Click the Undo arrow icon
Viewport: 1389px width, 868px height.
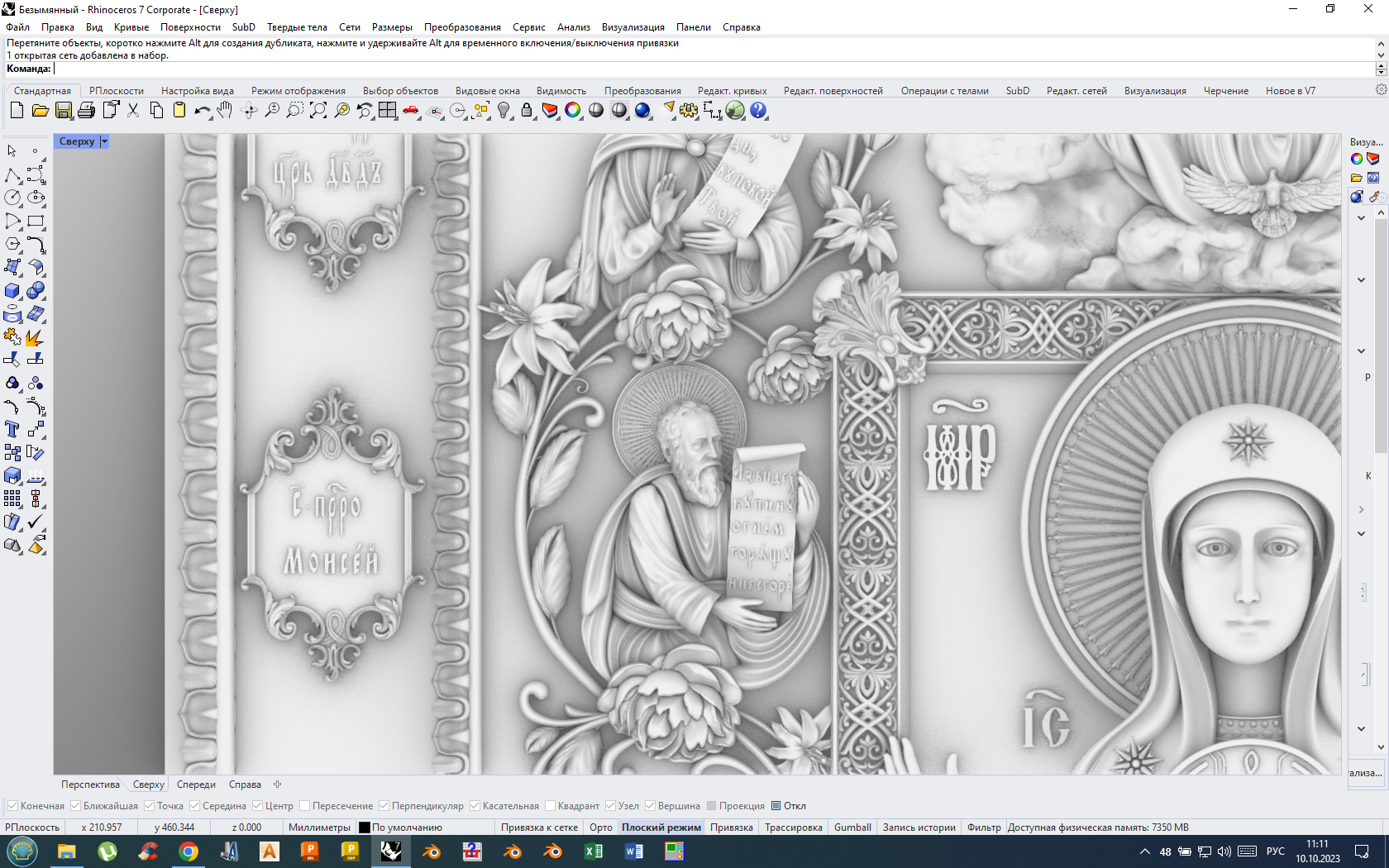[202, 110]
